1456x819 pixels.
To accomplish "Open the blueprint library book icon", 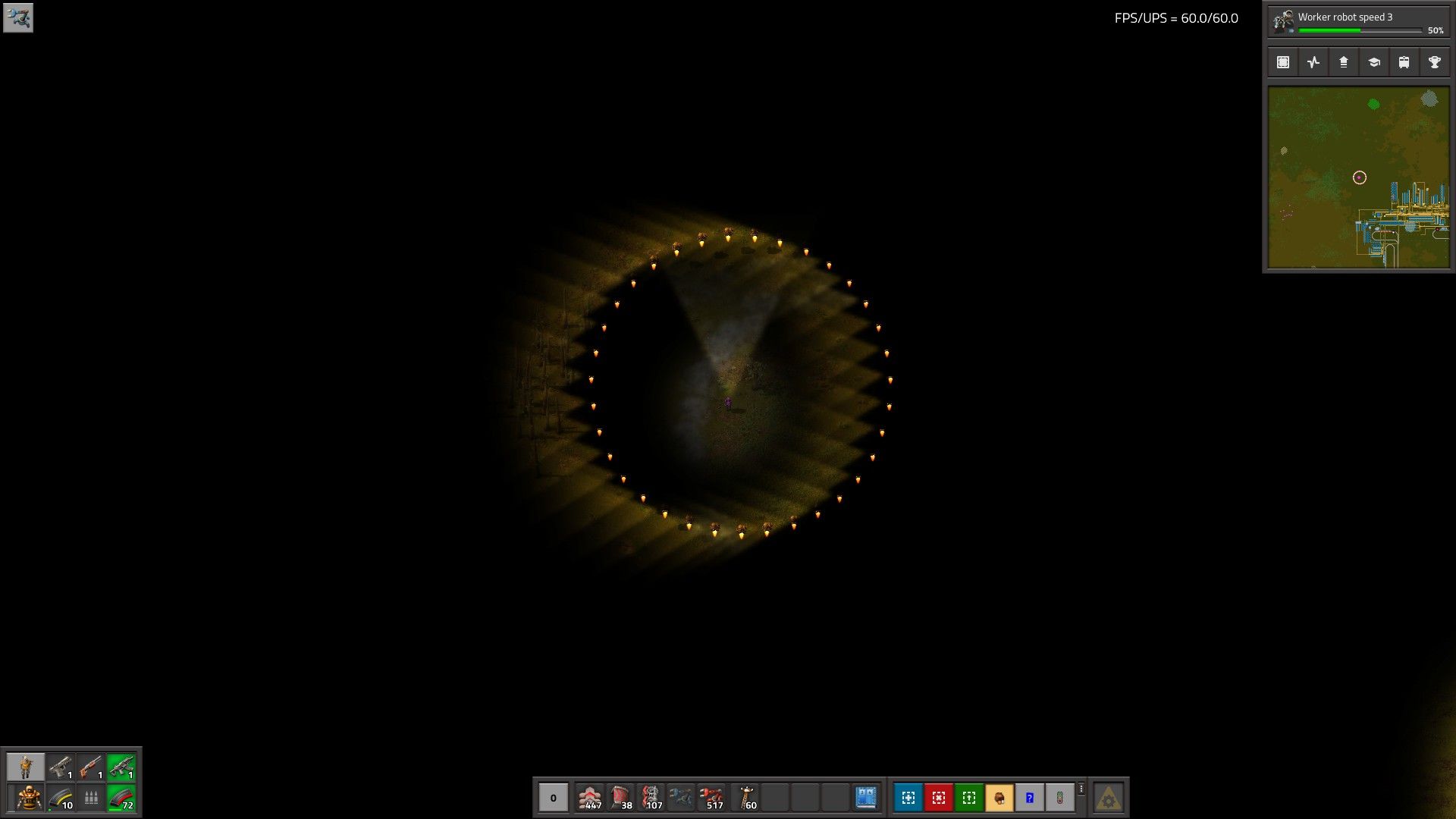I will [x=866, y=797].
